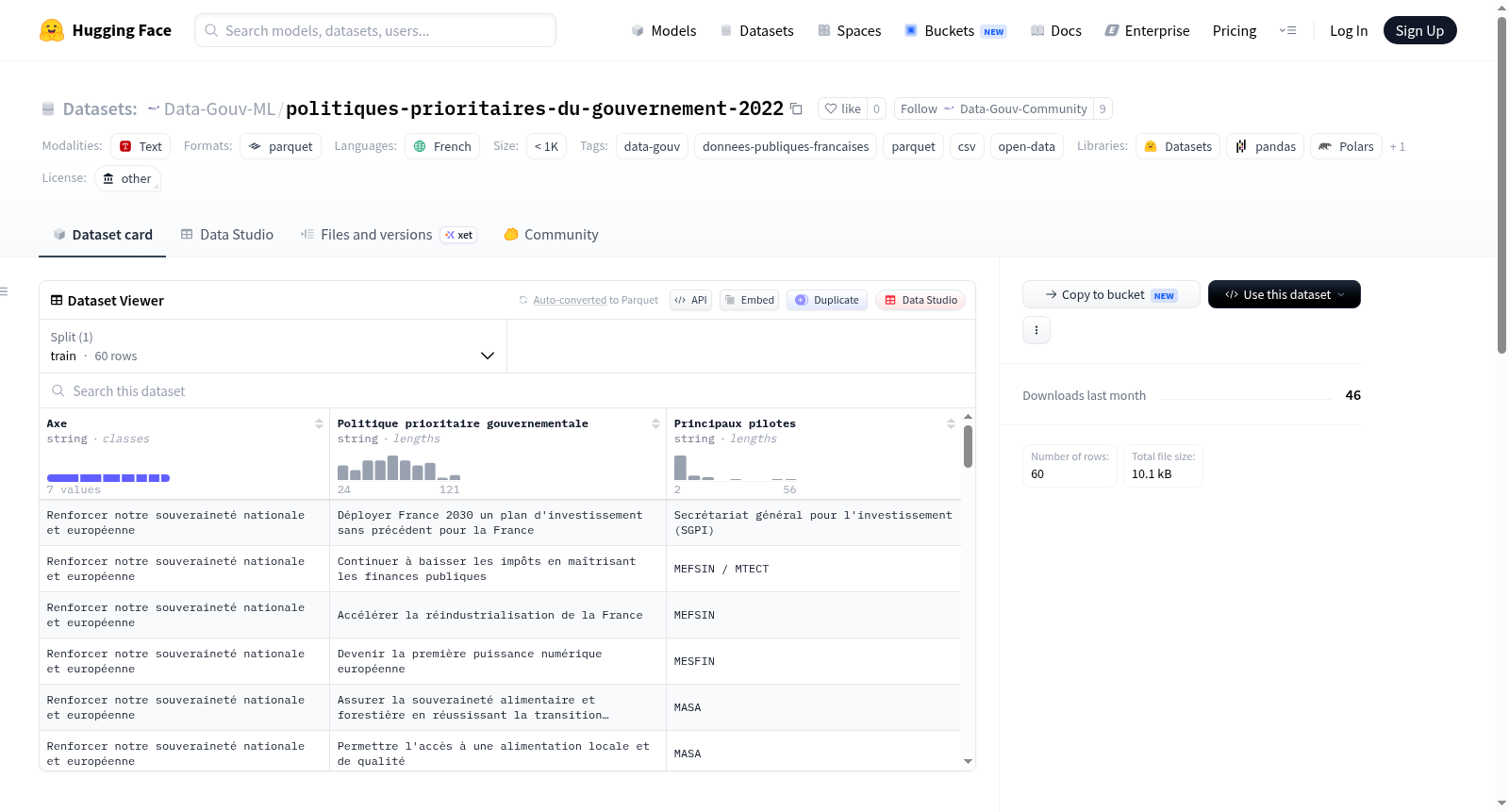Open the Pricing page
1509x812 pixels.
pos(1235,30)
